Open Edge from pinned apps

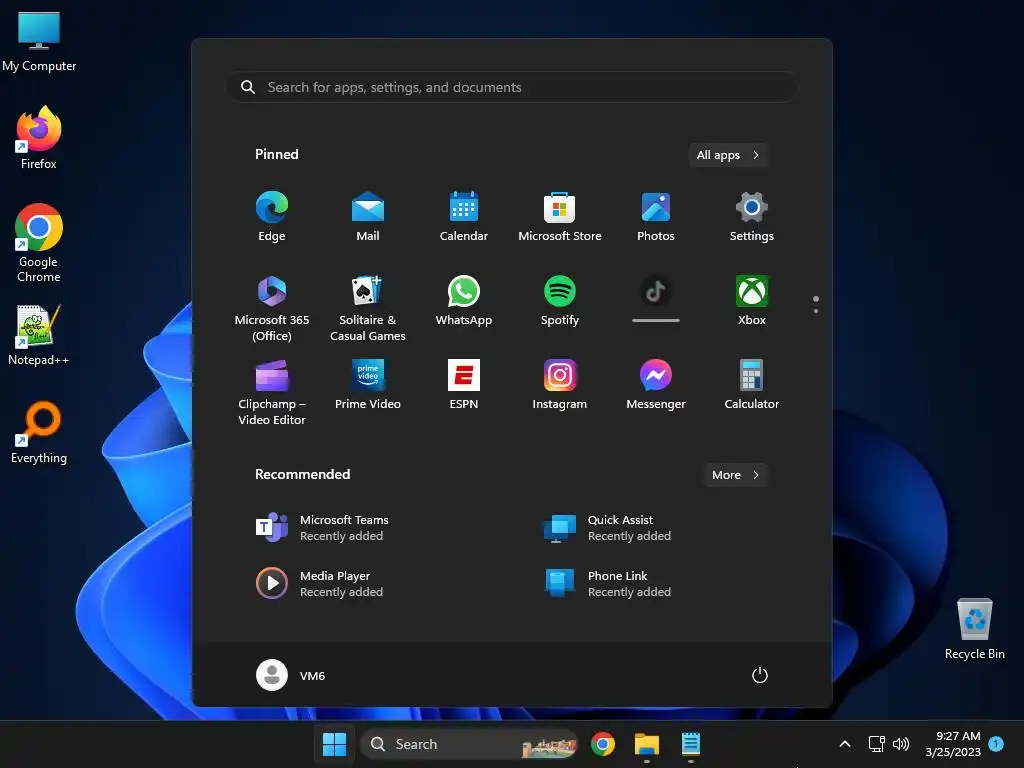tap(272, 217)
